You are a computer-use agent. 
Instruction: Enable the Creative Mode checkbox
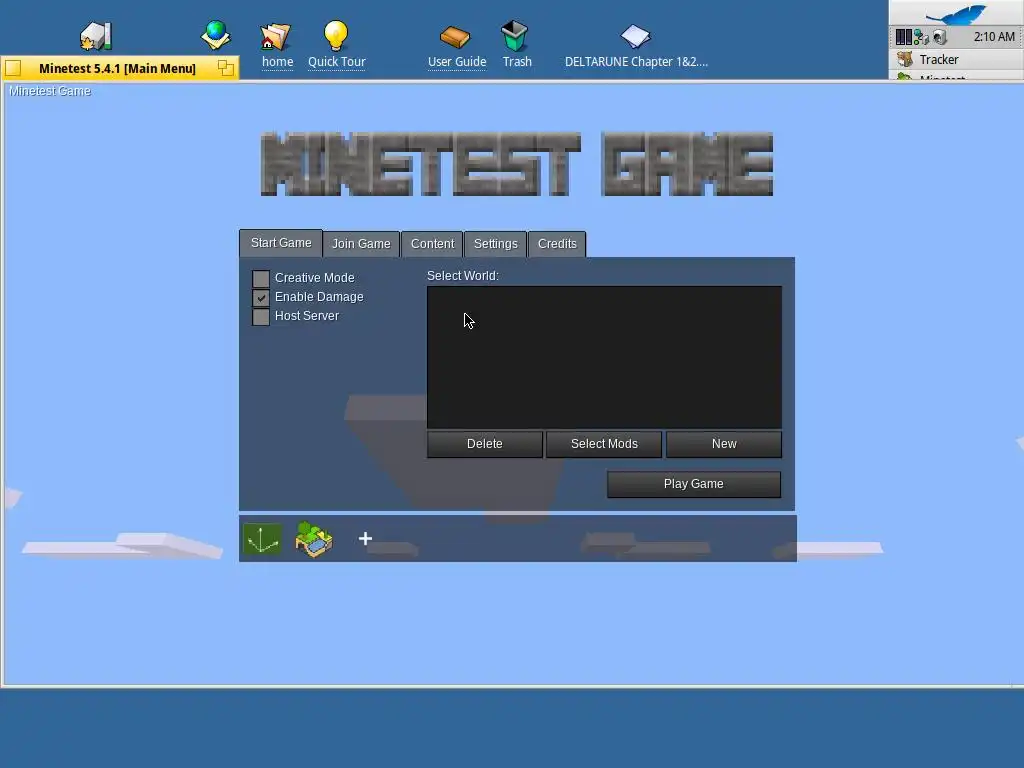[x=261, y=279]
